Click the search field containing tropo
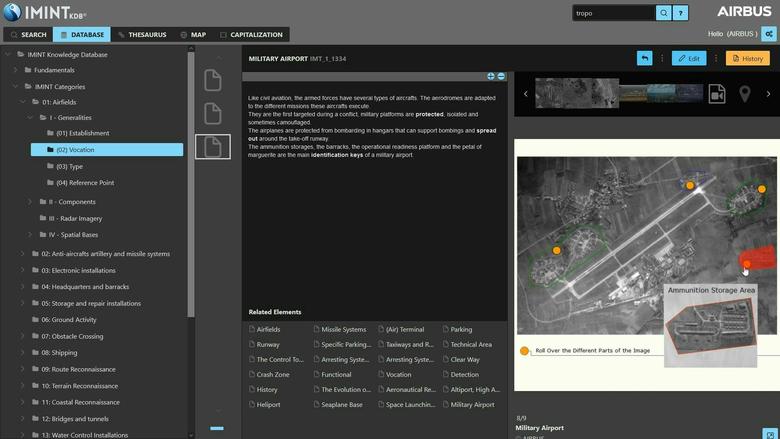Viewport: 780px width, 439px height. click(x=613, y=13)
